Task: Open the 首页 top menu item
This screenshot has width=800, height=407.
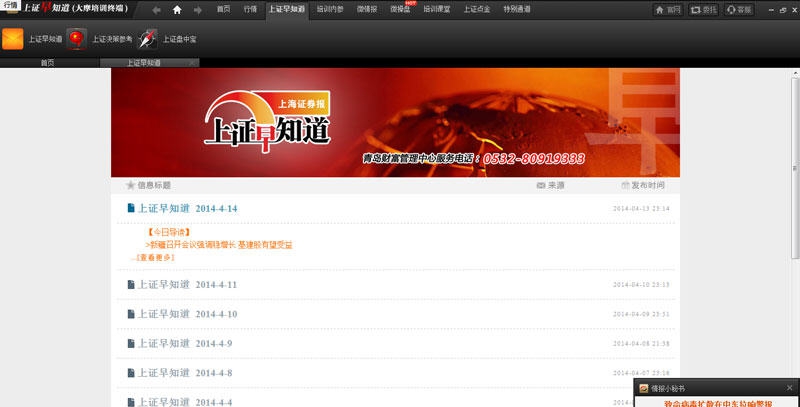Action: point(223,9)
